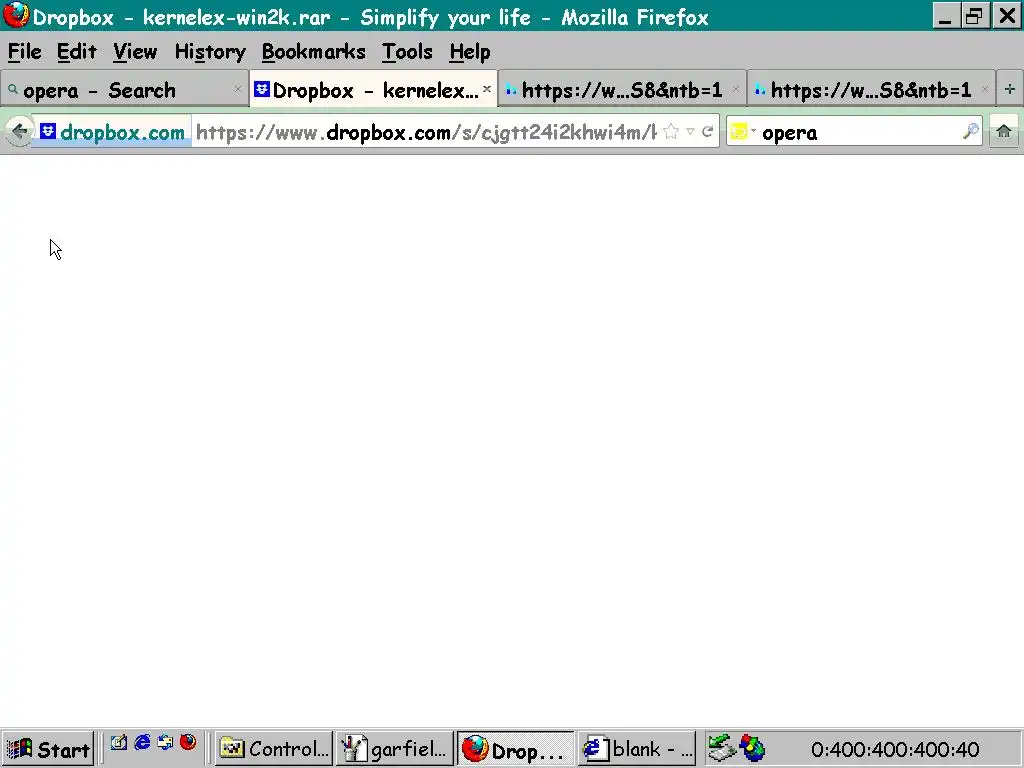
Task: Click the magnifier icon in the search box
Action: 970,132
